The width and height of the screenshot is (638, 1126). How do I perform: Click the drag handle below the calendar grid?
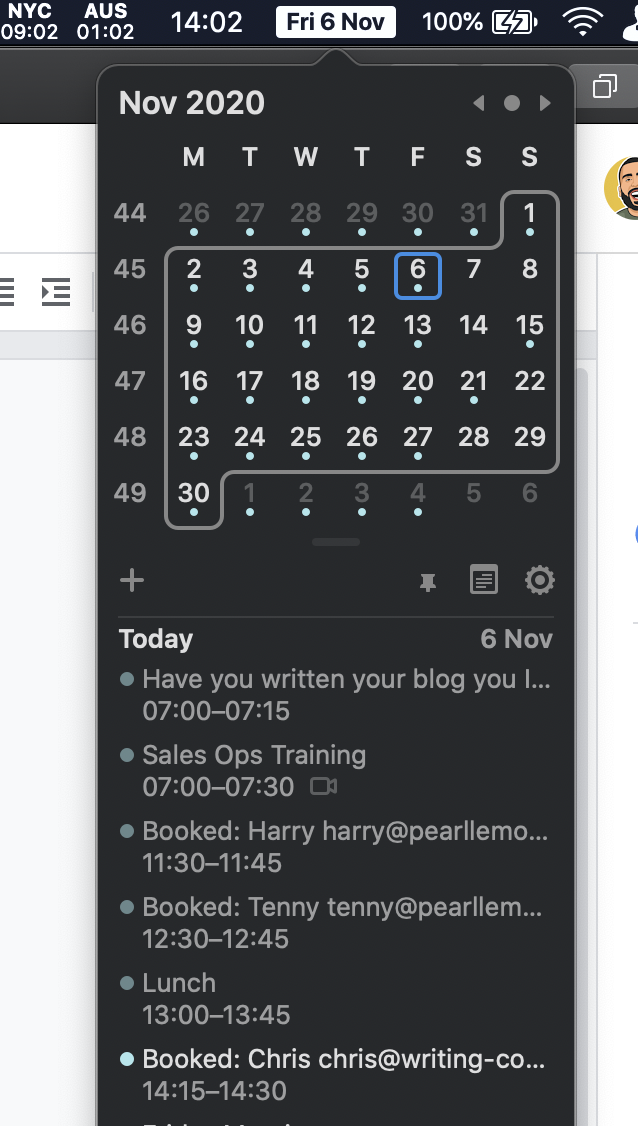tap(336, 542)
